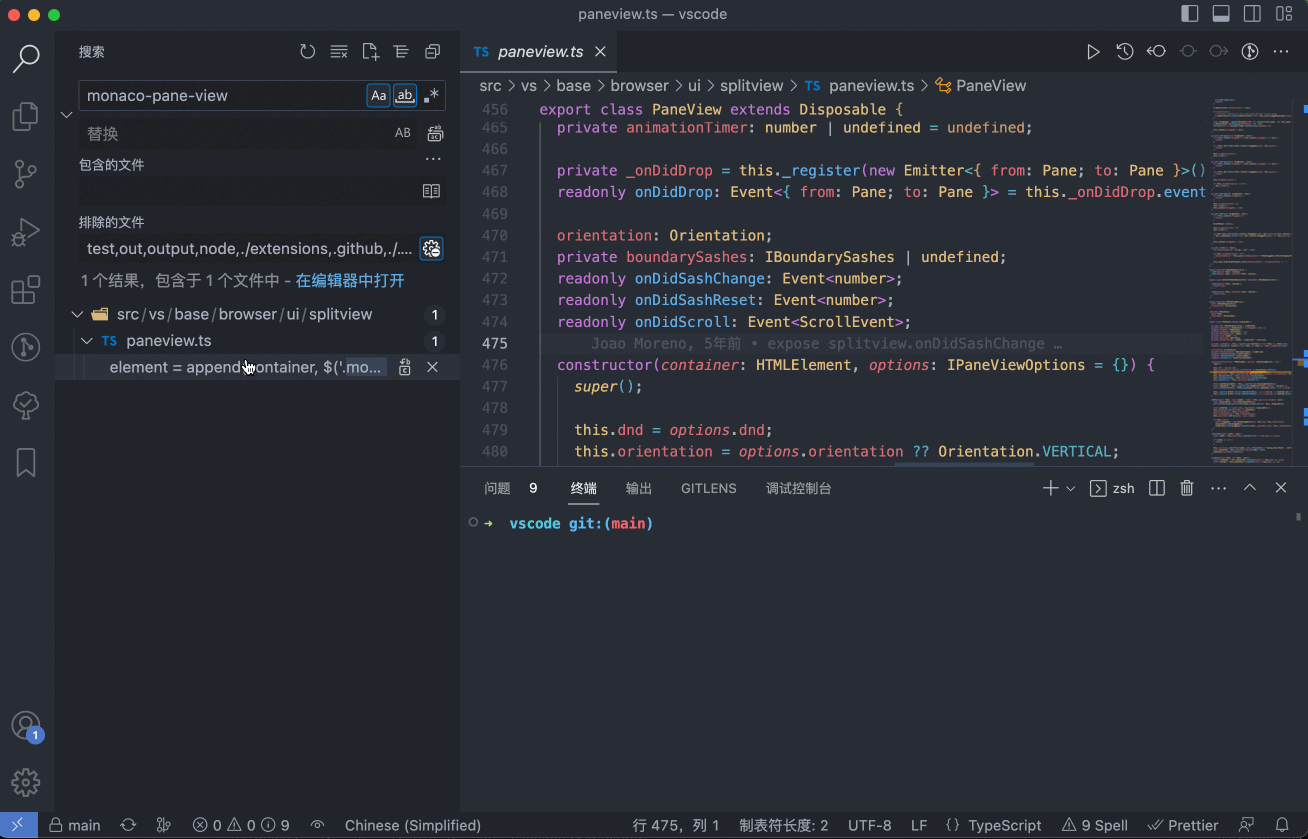Click the Replace All icon

[435, 133]
